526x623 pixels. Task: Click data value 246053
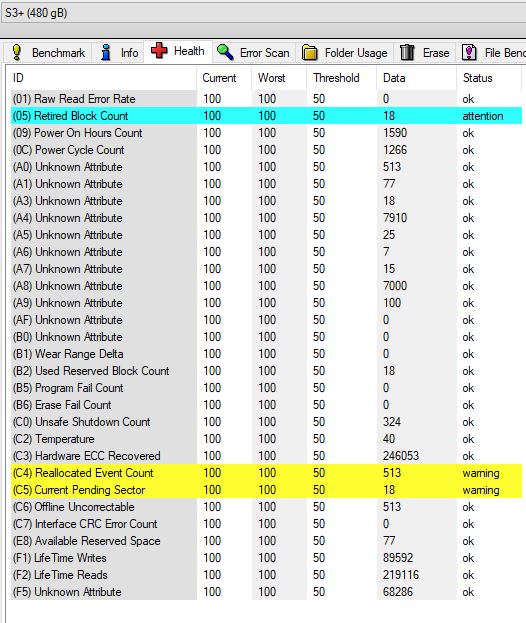click(x=401, y=456)
